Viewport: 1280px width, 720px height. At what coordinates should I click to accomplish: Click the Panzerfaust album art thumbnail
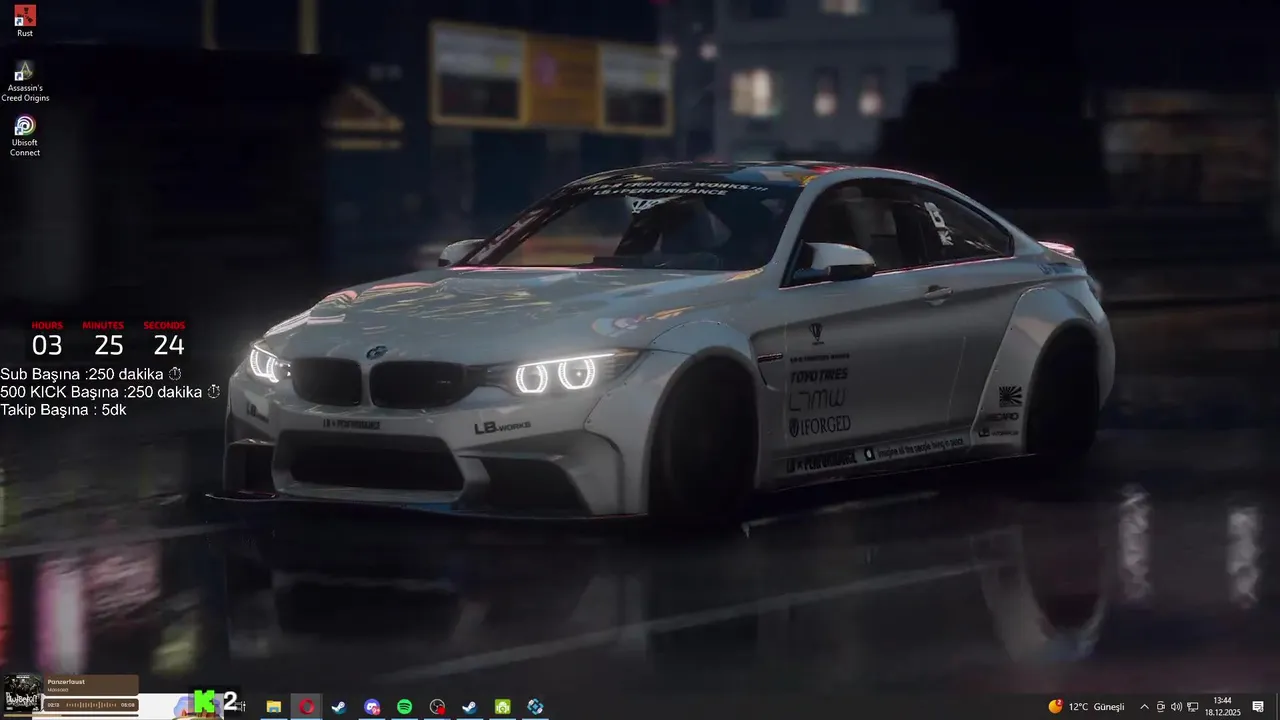pyautogui.click(x=22, y=694)
